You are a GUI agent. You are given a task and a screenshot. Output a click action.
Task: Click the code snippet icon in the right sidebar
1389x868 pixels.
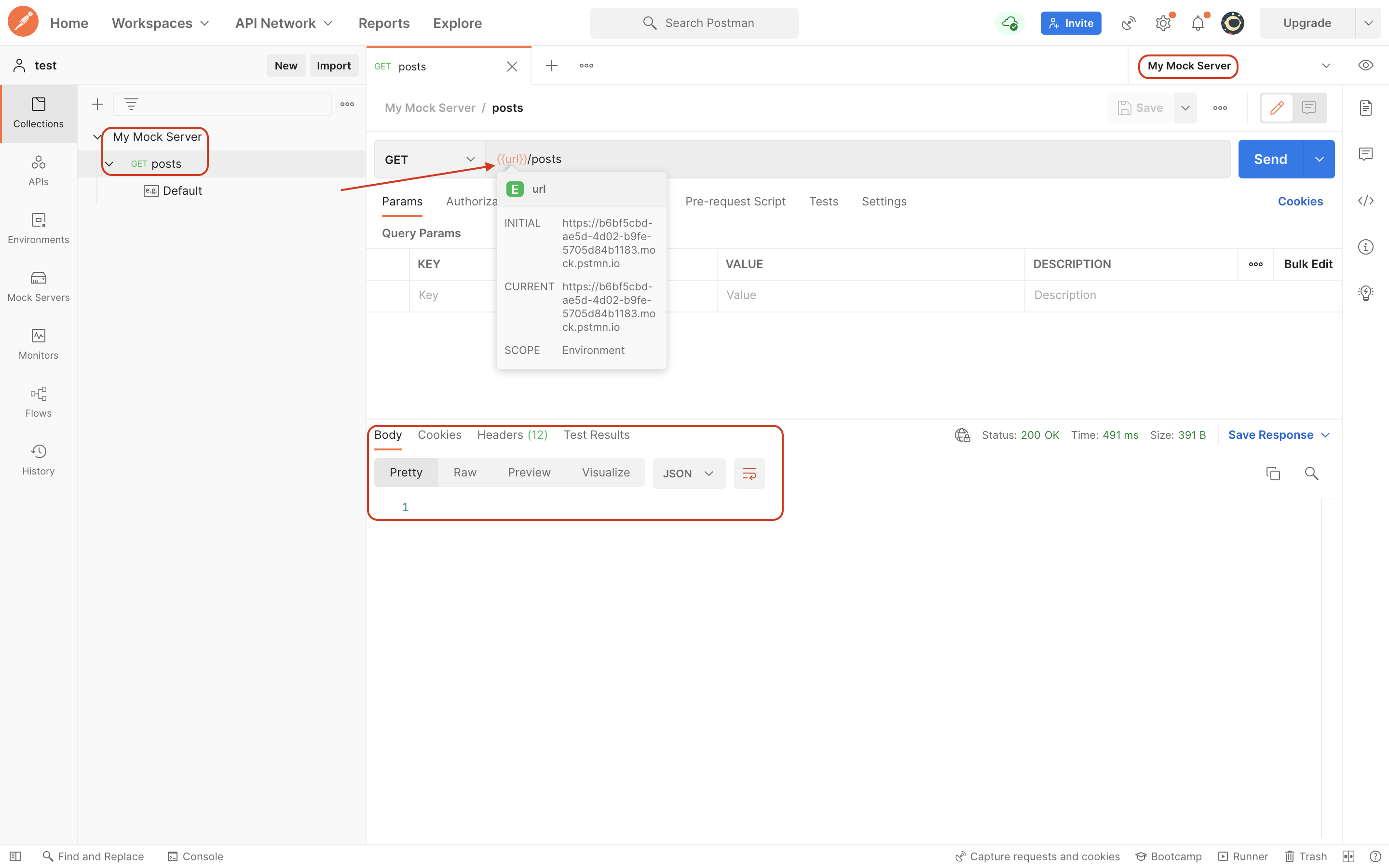click(1365, 200)
